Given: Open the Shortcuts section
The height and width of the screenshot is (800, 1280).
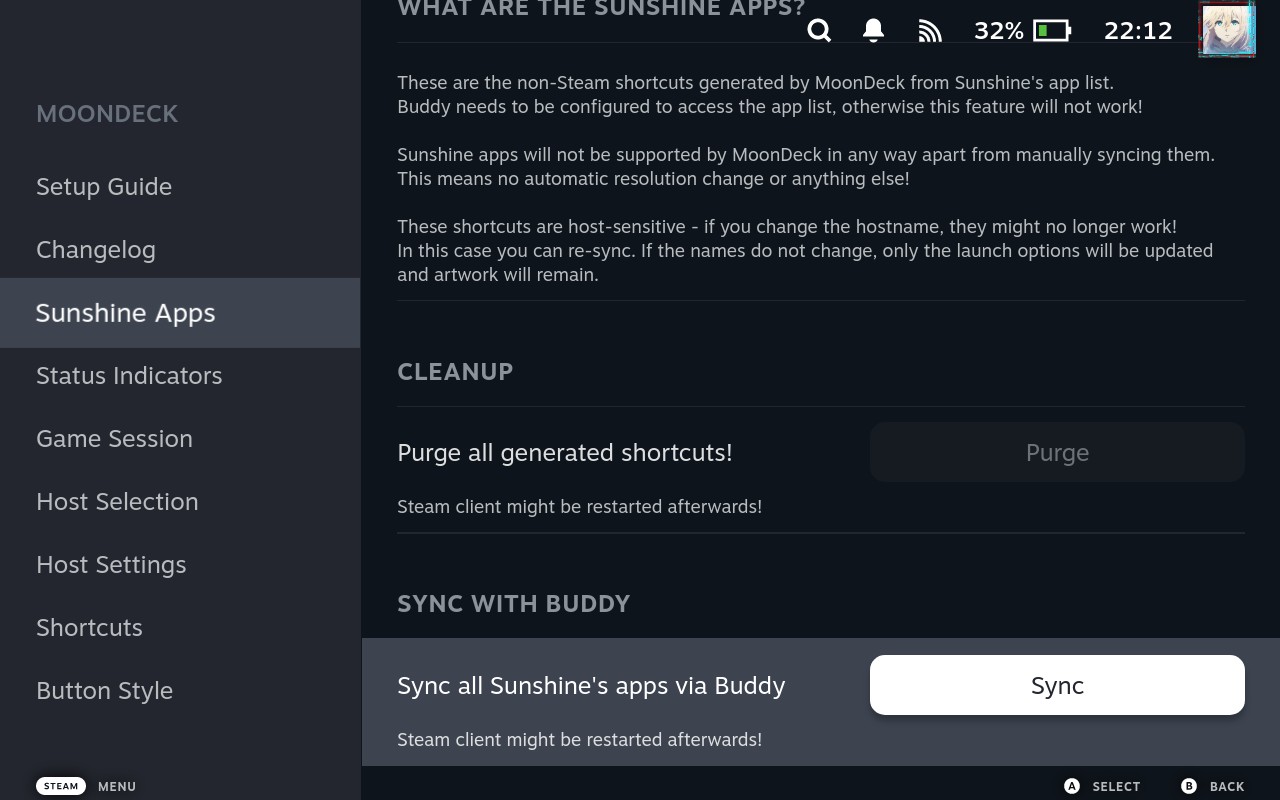Looking at the screenshot, I should tap(89, 628).
